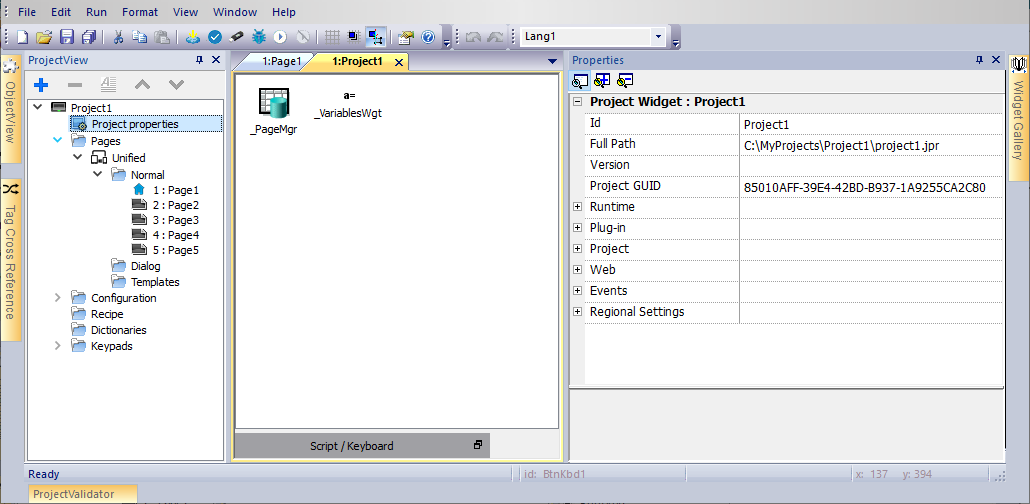Toggle the highlighted snap-to-objects icon

tap(376, 37)
